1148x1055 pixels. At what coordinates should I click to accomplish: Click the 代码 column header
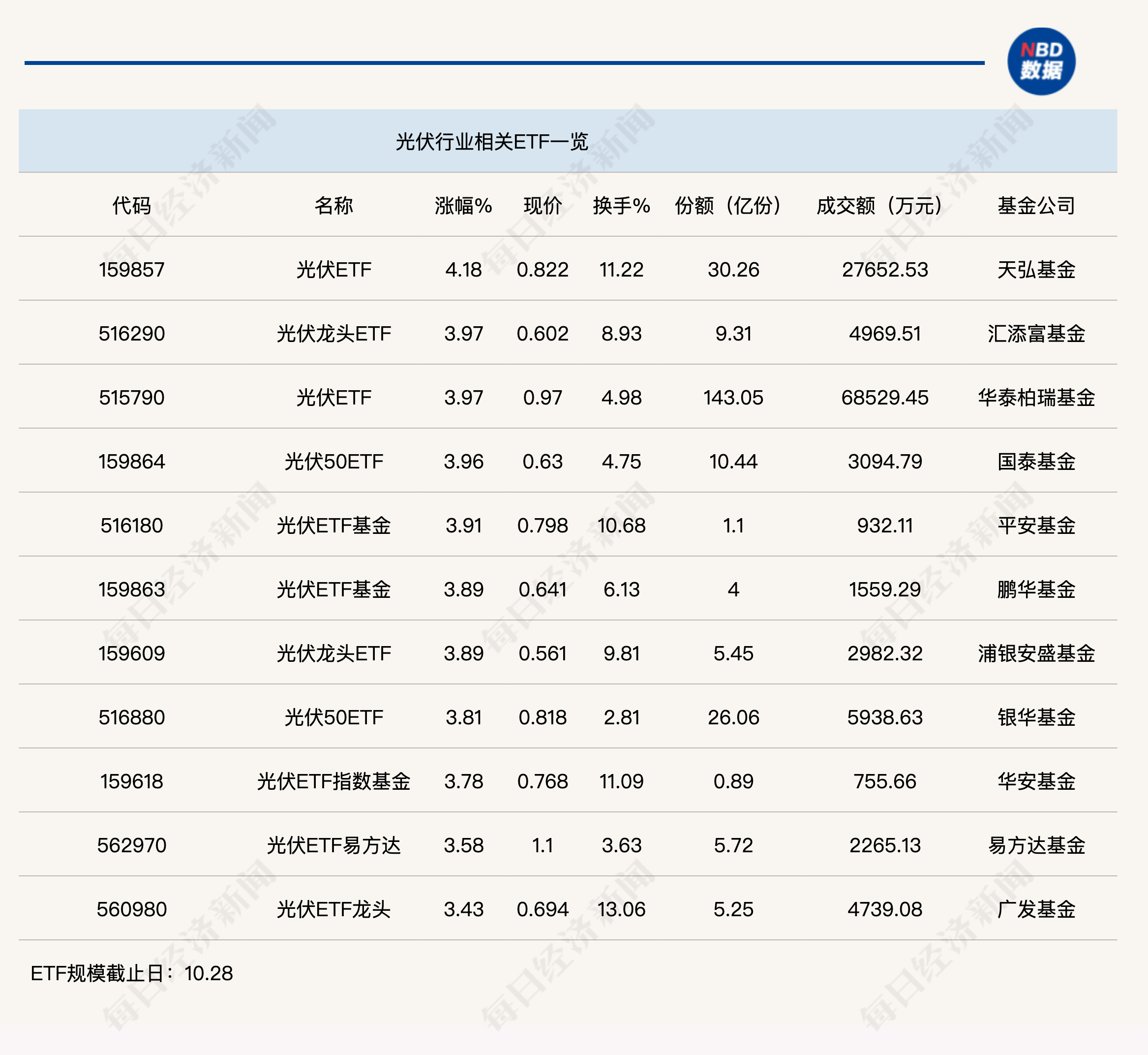click(x=131, y=206)
